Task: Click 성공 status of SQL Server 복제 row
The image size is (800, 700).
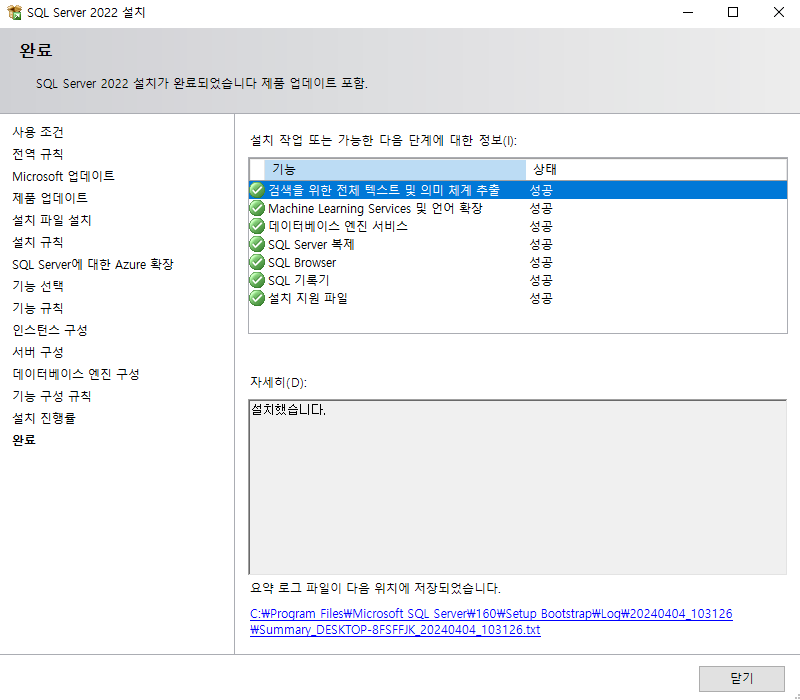Action: pos(541,244)
